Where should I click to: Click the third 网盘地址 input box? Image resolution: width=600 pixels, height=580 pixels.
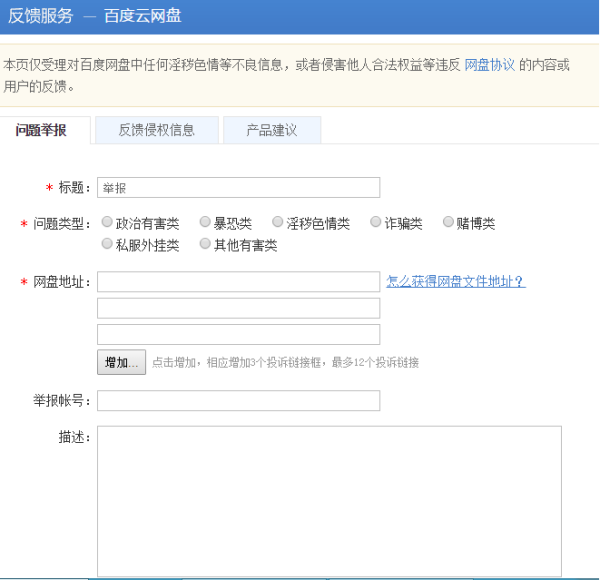pyautogui.click(x=238, y=334)
